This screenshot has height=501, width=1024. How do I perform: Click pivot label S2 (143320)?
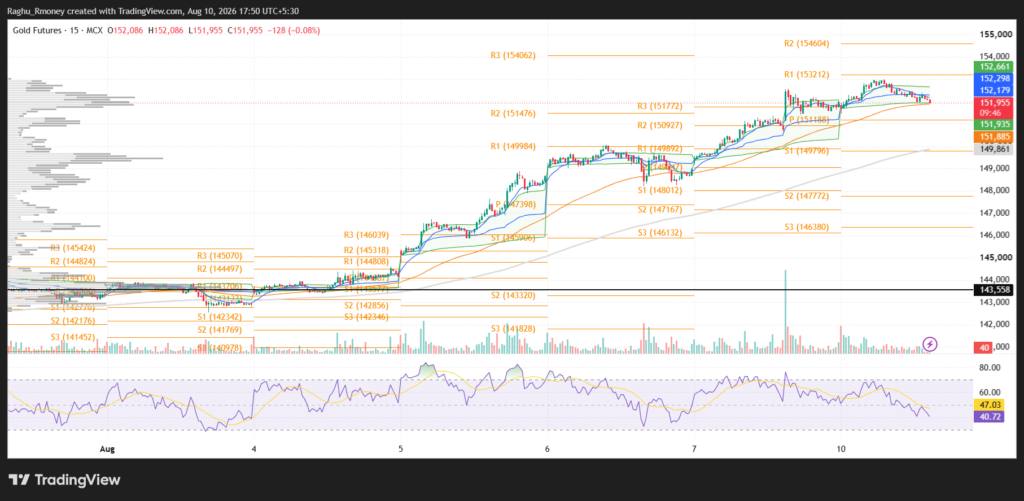coord(513,295)
